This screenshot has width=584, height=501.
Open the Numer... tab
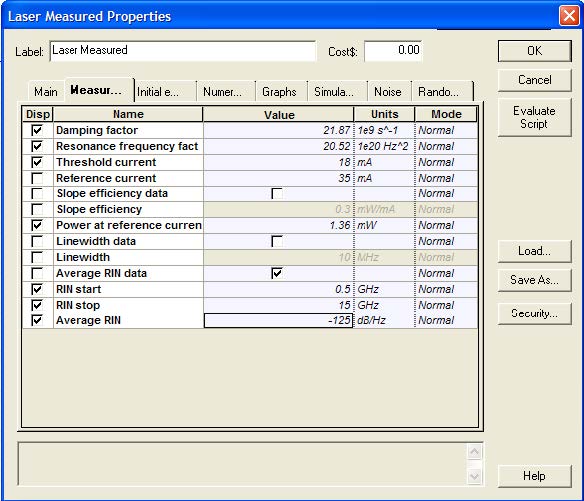[x=226, y=92]
